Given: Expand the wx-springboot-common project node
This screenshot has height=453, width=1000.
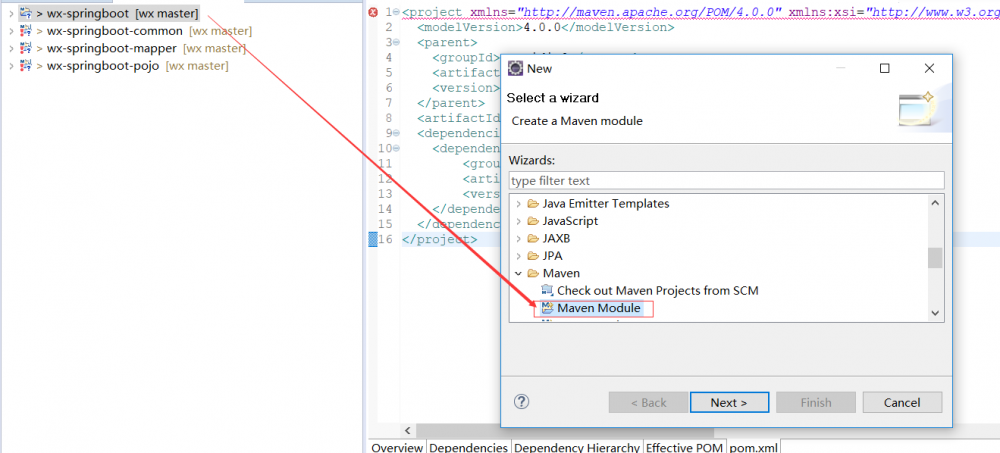Looking at the screenshot, I should (11, 31).
